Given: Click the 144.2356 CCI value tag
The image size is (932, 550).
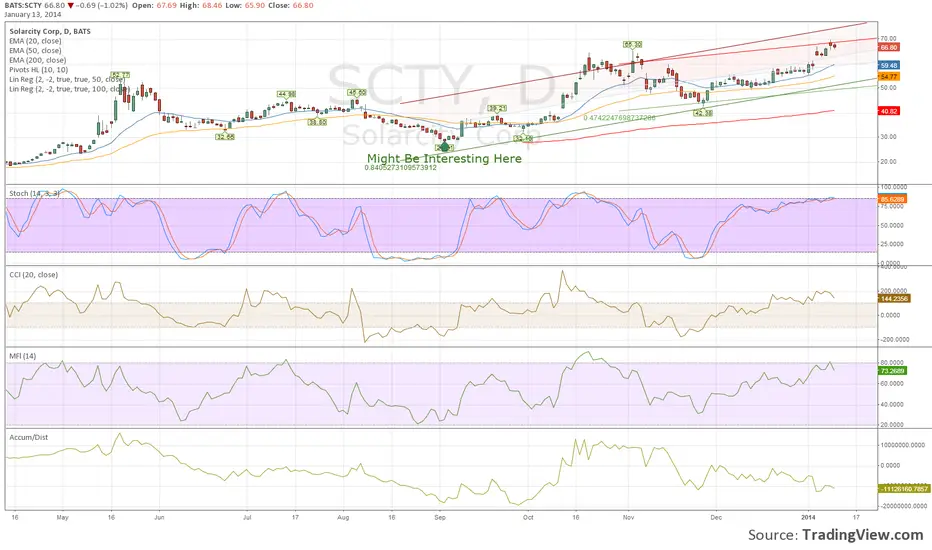Looking at the screenshot, I should (x=894, y=298).
